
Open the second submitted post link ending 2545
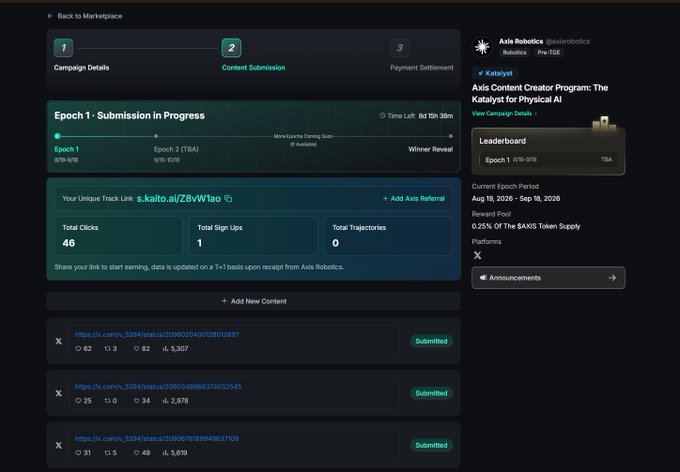tap(158, 387)
